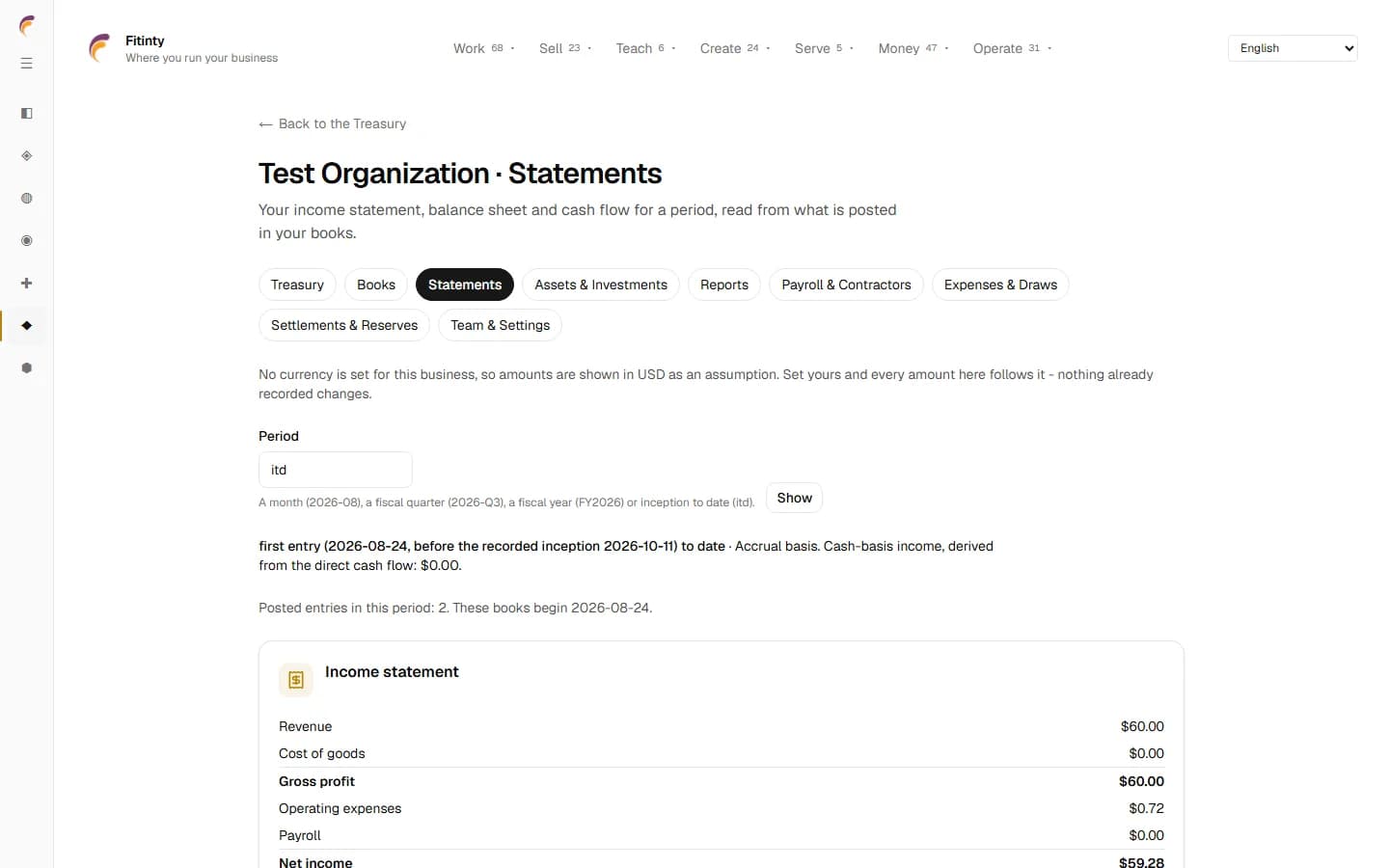Click the Fitinty logo in the header
The image size is (1389, 868).
coord(99,48)
